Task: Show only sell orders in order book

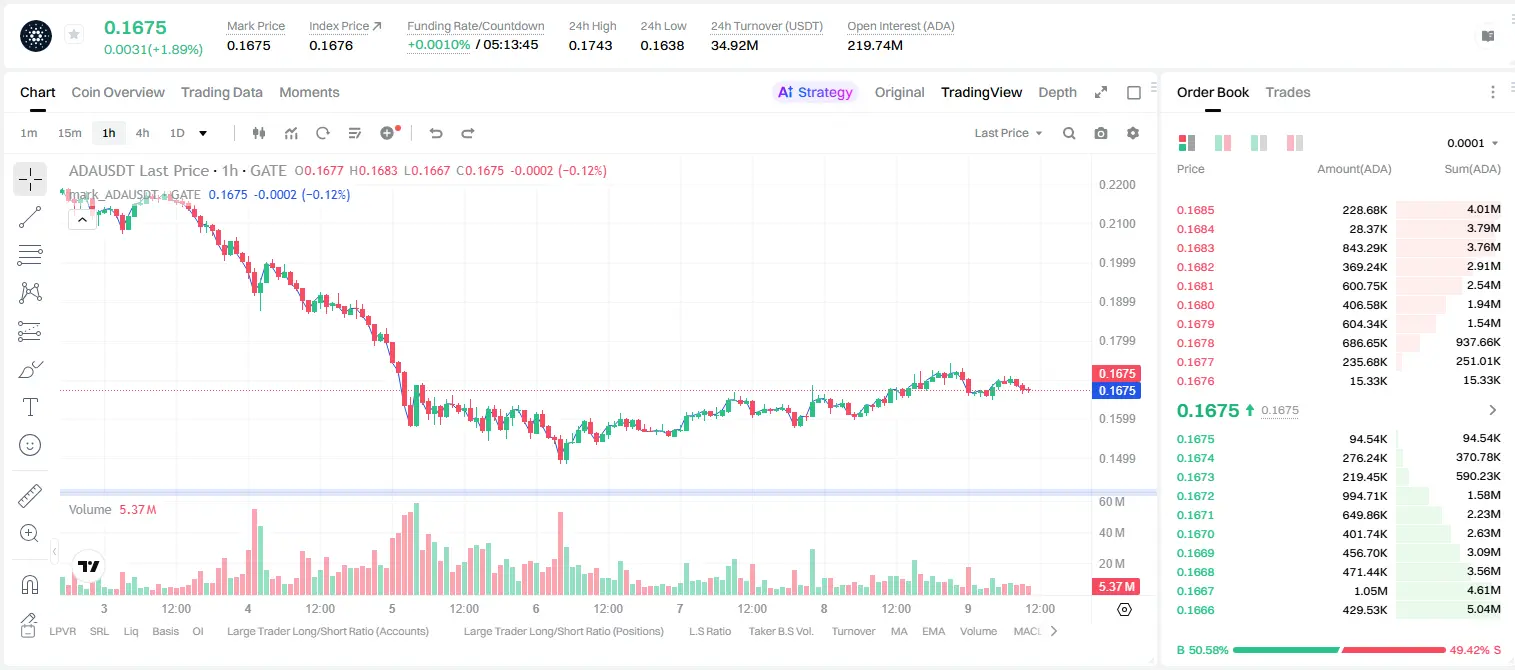Action: tap(1294, 143)
